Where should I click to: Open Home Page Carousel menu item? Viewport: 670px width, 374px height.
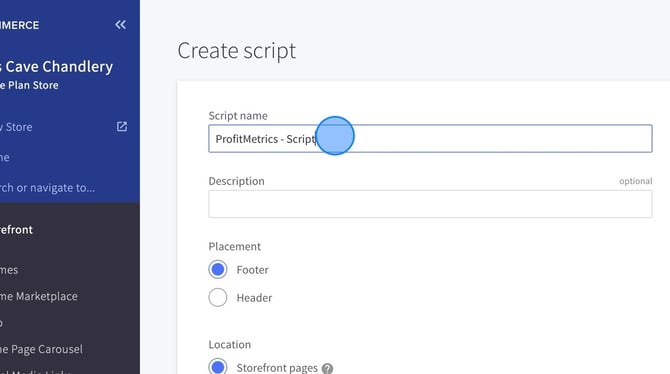[41, 349]
